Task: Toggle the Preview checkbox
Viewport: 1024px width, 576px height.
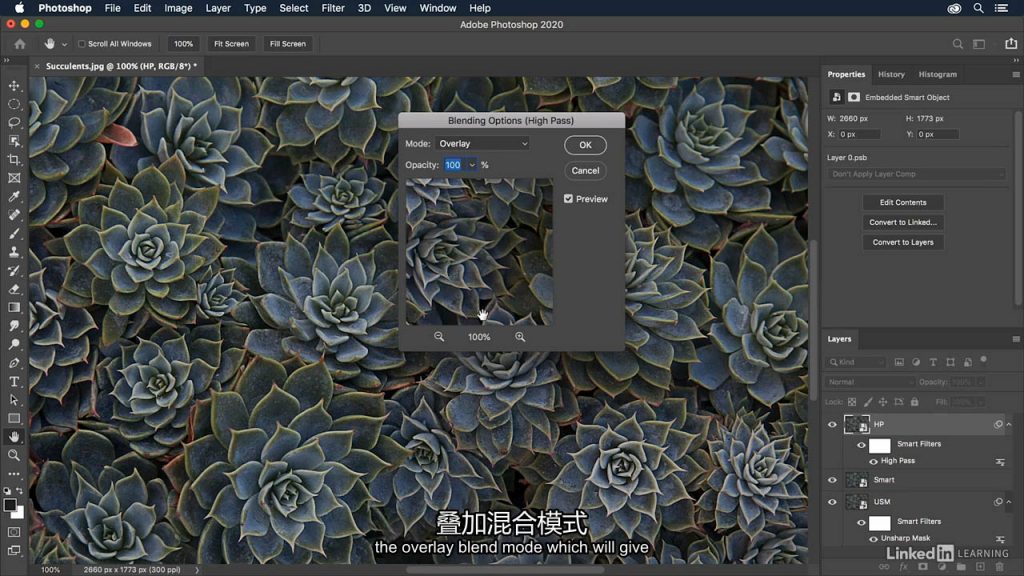Action: [568, 199]
